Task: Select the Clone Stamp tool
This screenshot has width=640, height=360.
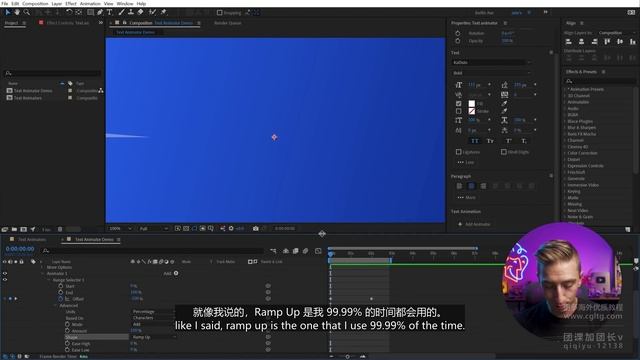Action: pyautogui.click(x=131, y=13)
